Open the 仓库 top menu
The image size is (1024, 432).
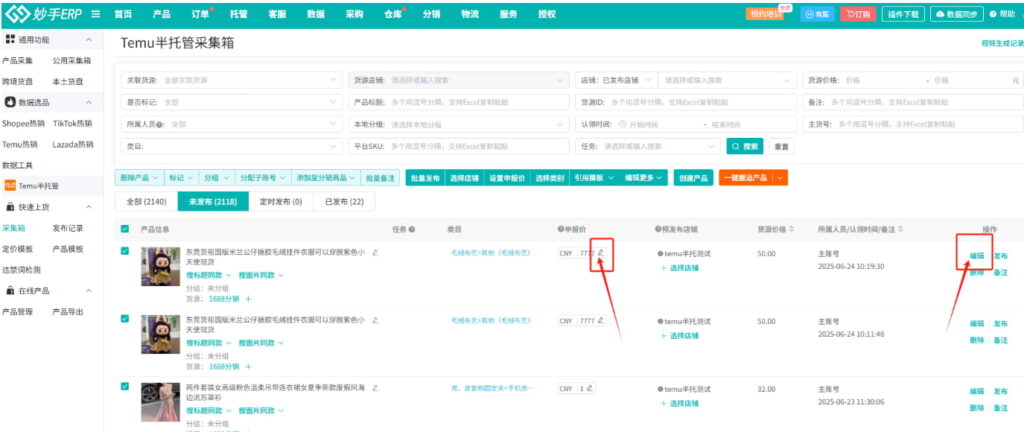394,14
